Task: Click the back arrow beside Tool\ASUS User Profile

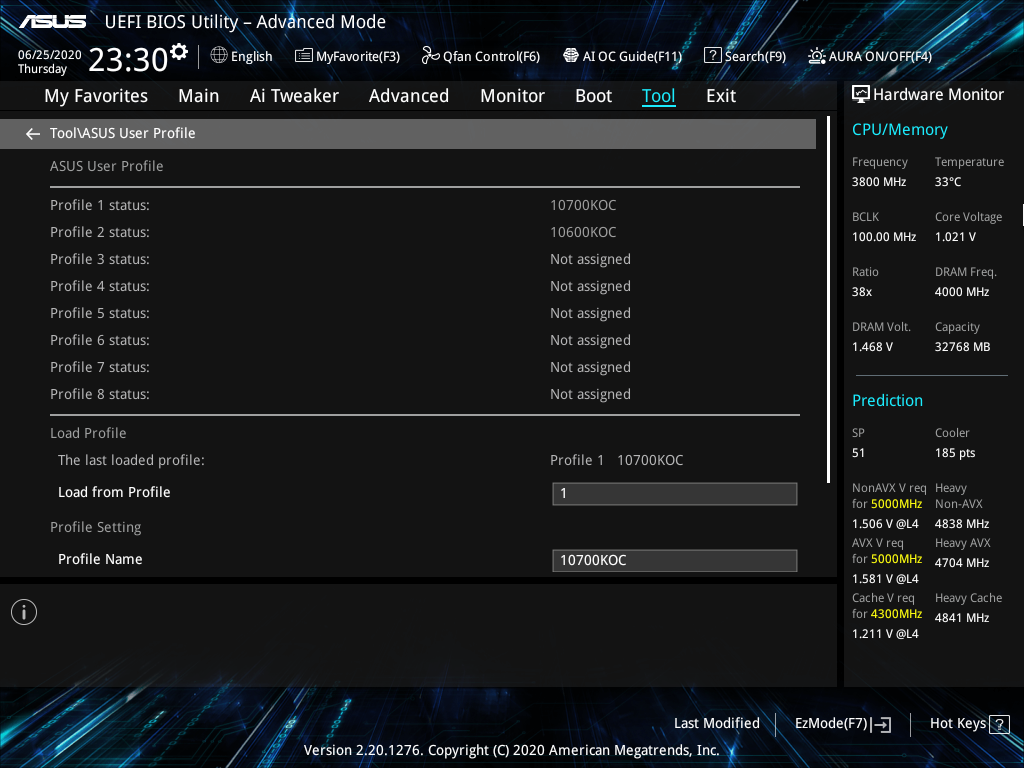Action: (33, 134)
